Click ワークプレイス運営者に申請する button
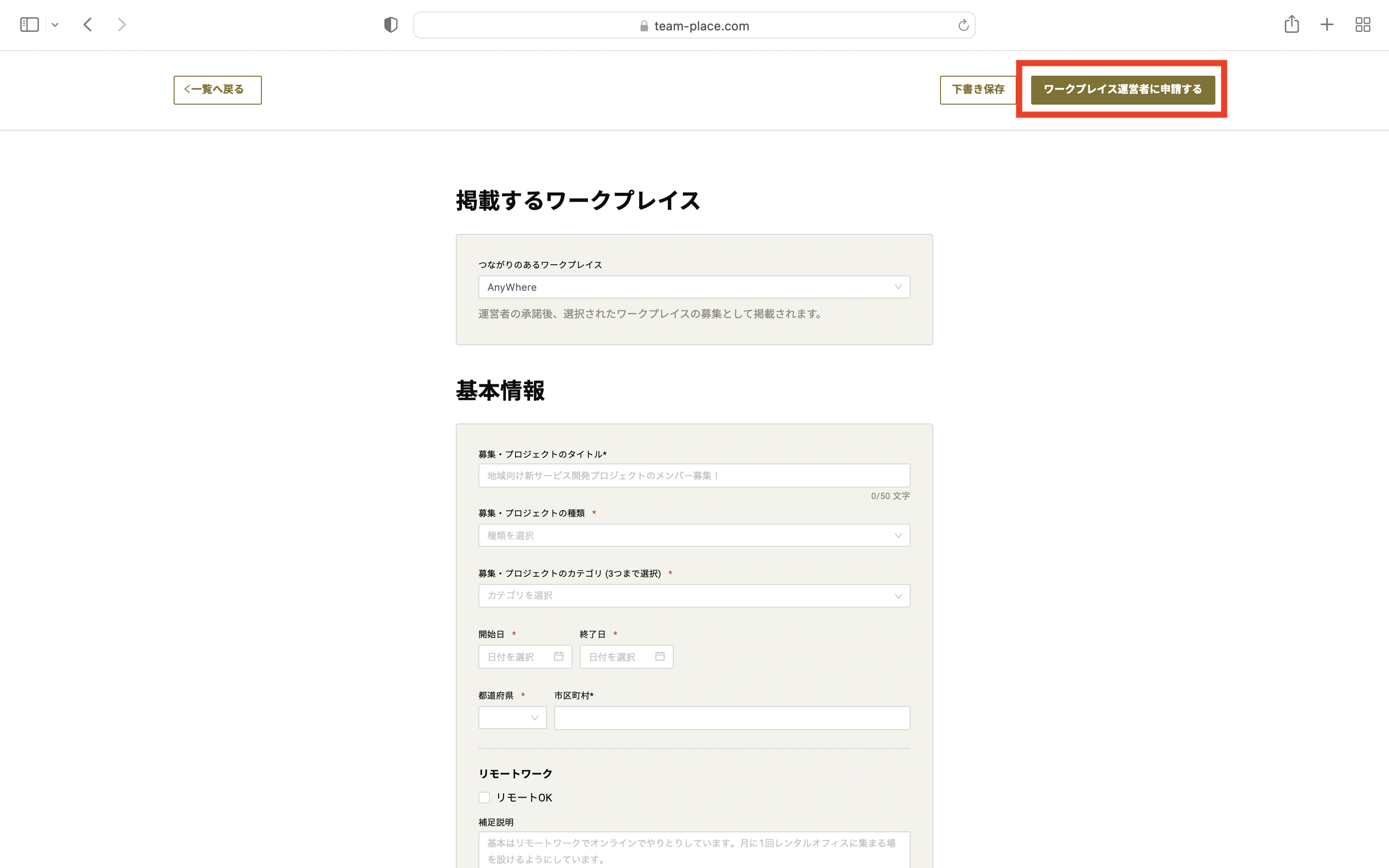This screenshot has width=1389, height=868. tap(1123, 90)
